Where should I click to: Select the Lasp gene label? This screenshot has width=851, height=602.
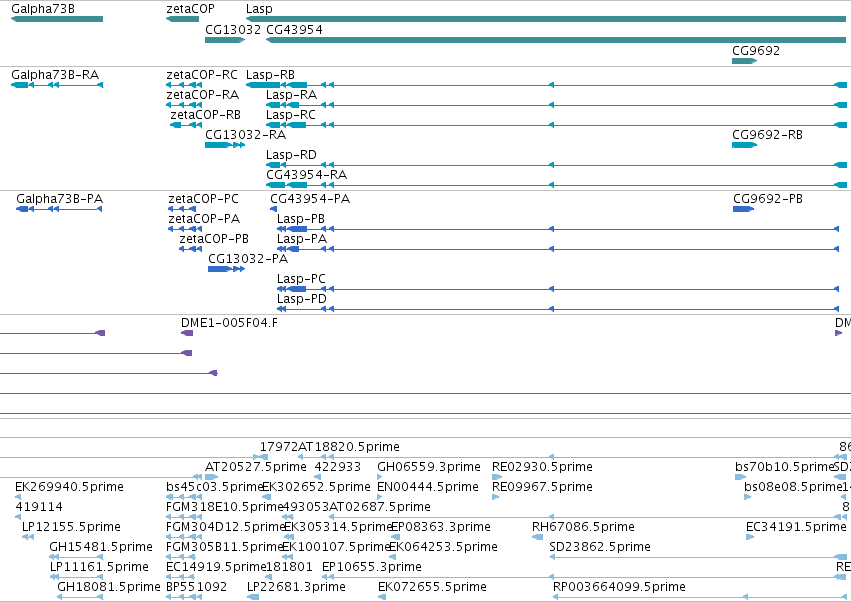[259, 9]
